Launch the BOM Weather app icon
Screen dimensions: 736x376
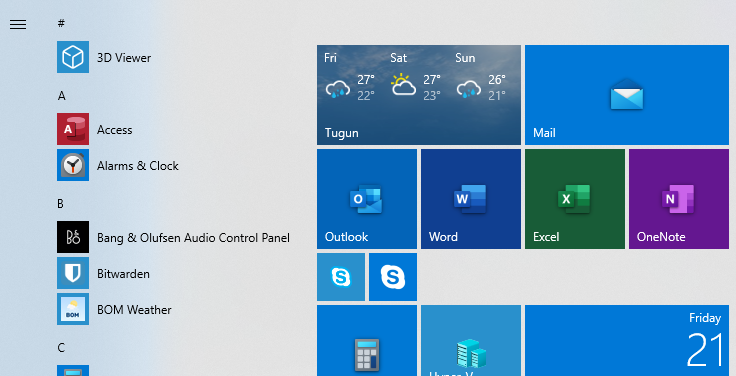point(73,309)
